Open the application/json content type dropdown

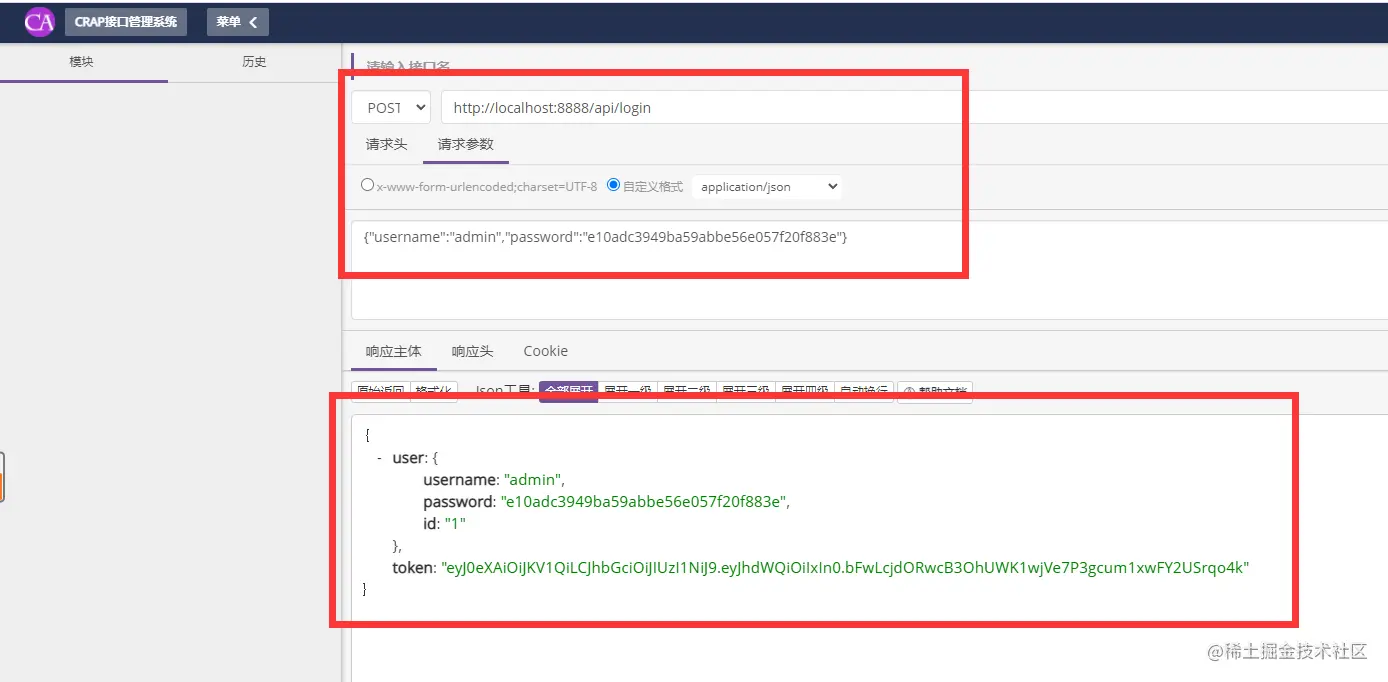[x=767, y=186]
